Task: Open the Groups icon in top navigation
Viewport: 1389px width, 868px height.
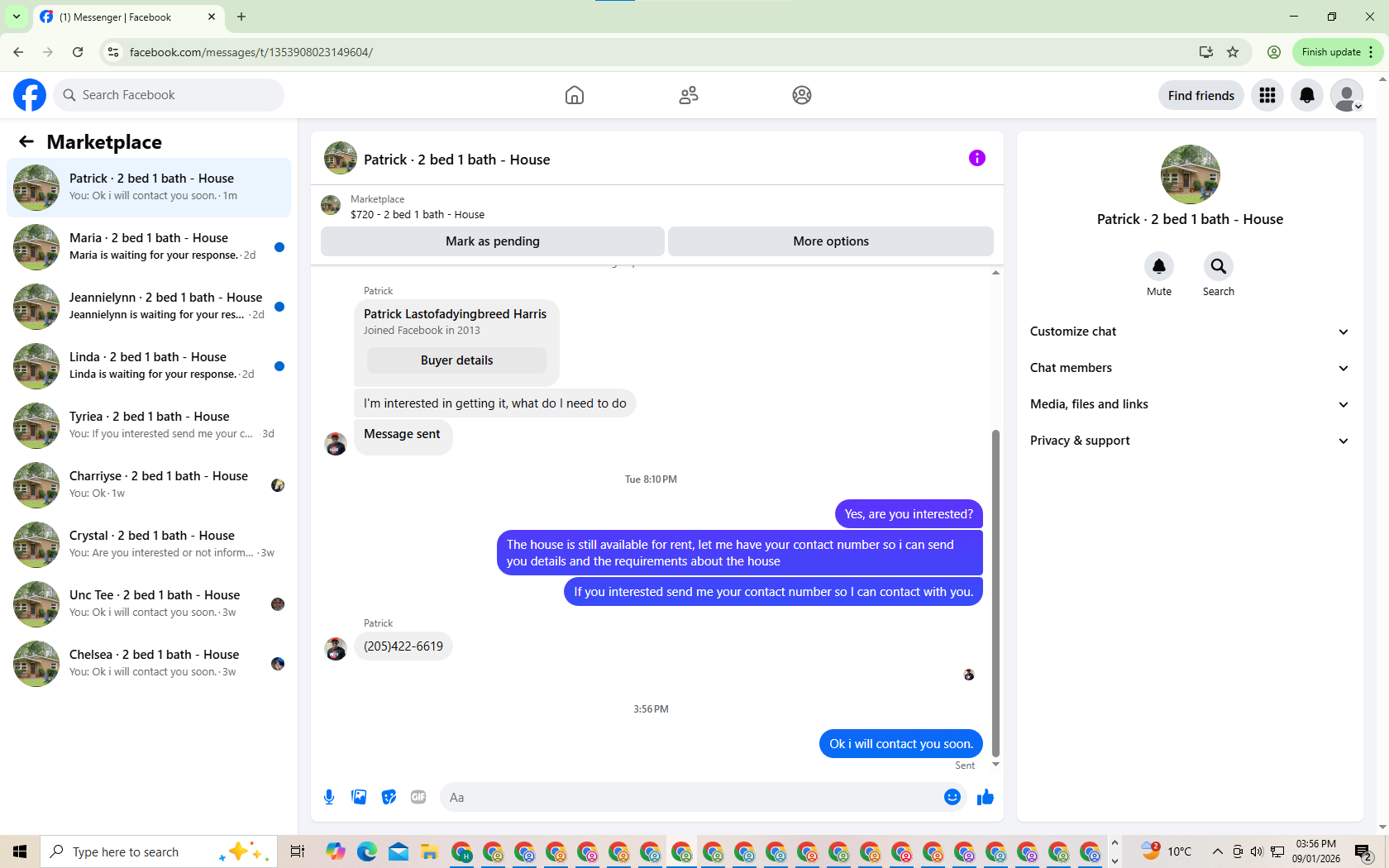Action: tap(802, 95)
